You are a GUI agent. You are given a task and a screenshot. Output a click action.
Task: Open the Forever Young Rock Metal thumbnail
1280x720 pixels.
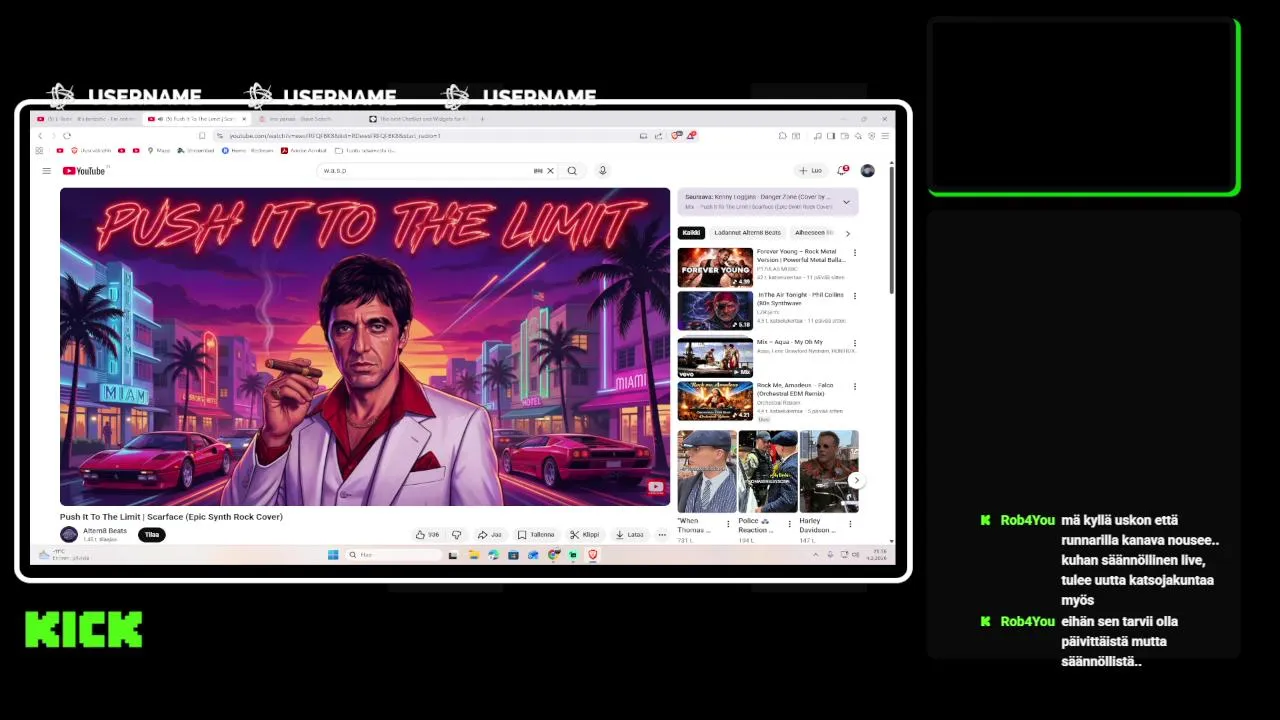coord(715,268)
